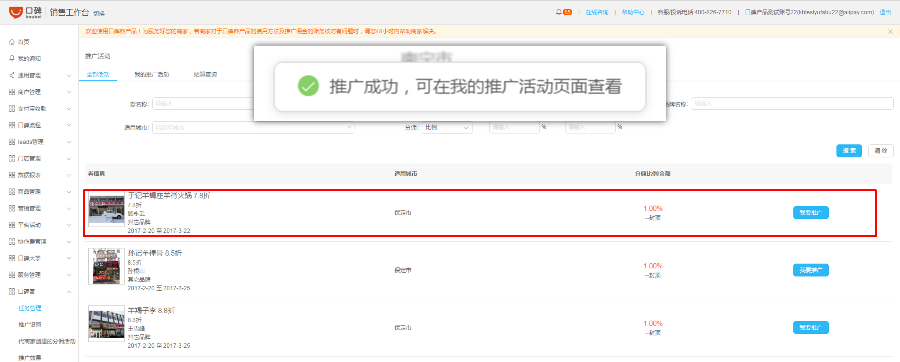Expand the 口碑大学 sidebar chevron
The width and height of the screenshot is (900, 362).
pos(69,258)
